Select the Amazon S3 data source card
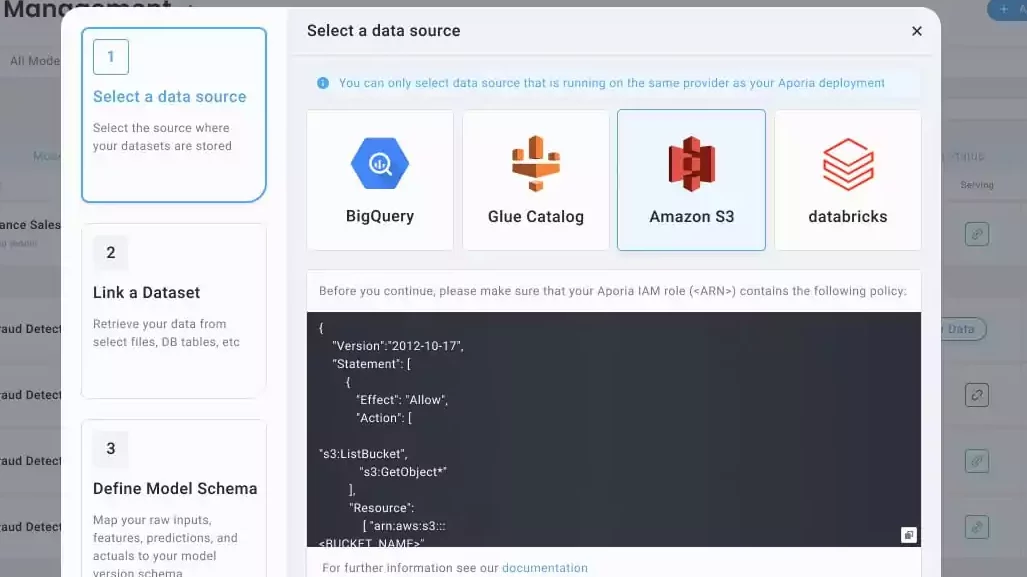Image resolution: width=1027 pixels, height=577 pixels. click(691, 180)
